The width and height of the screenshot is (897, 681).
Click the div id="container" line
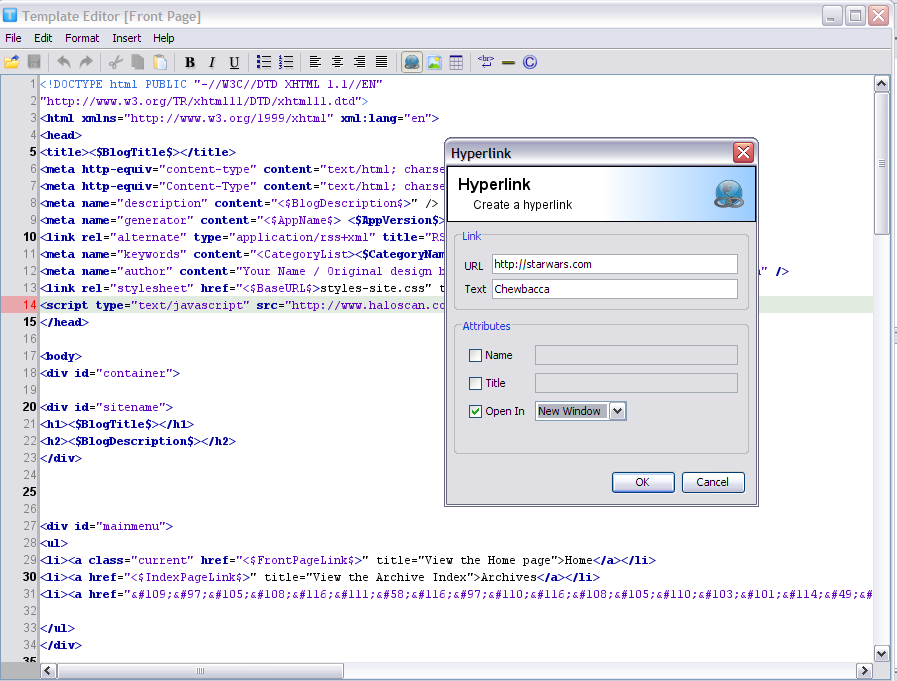(x=110, y=373)
